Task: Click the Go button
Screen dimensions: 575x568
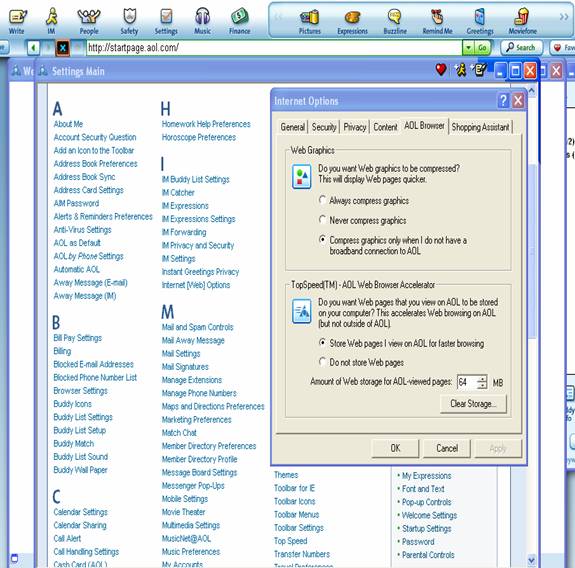Action: (x=482, y=48)
